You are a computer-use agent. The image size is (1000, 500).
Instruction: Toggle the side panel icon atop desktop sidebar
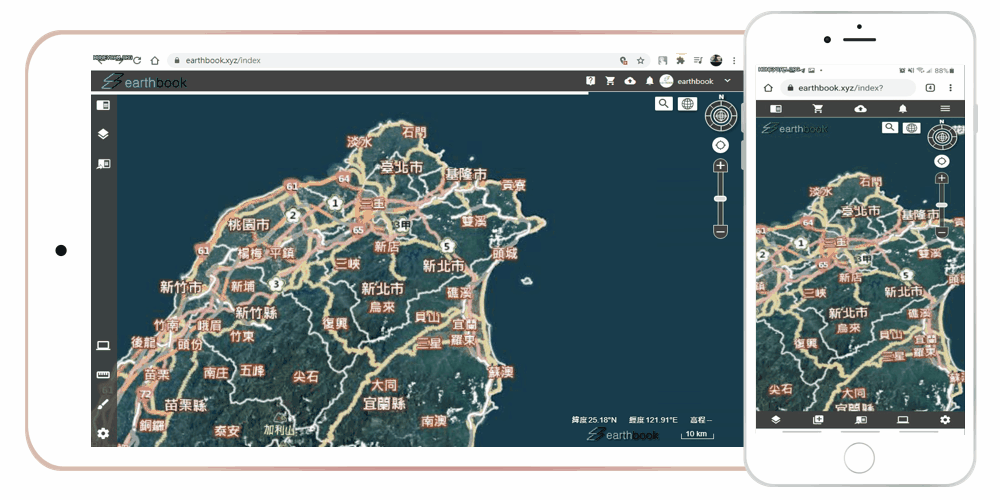click(x=103, y=105)
